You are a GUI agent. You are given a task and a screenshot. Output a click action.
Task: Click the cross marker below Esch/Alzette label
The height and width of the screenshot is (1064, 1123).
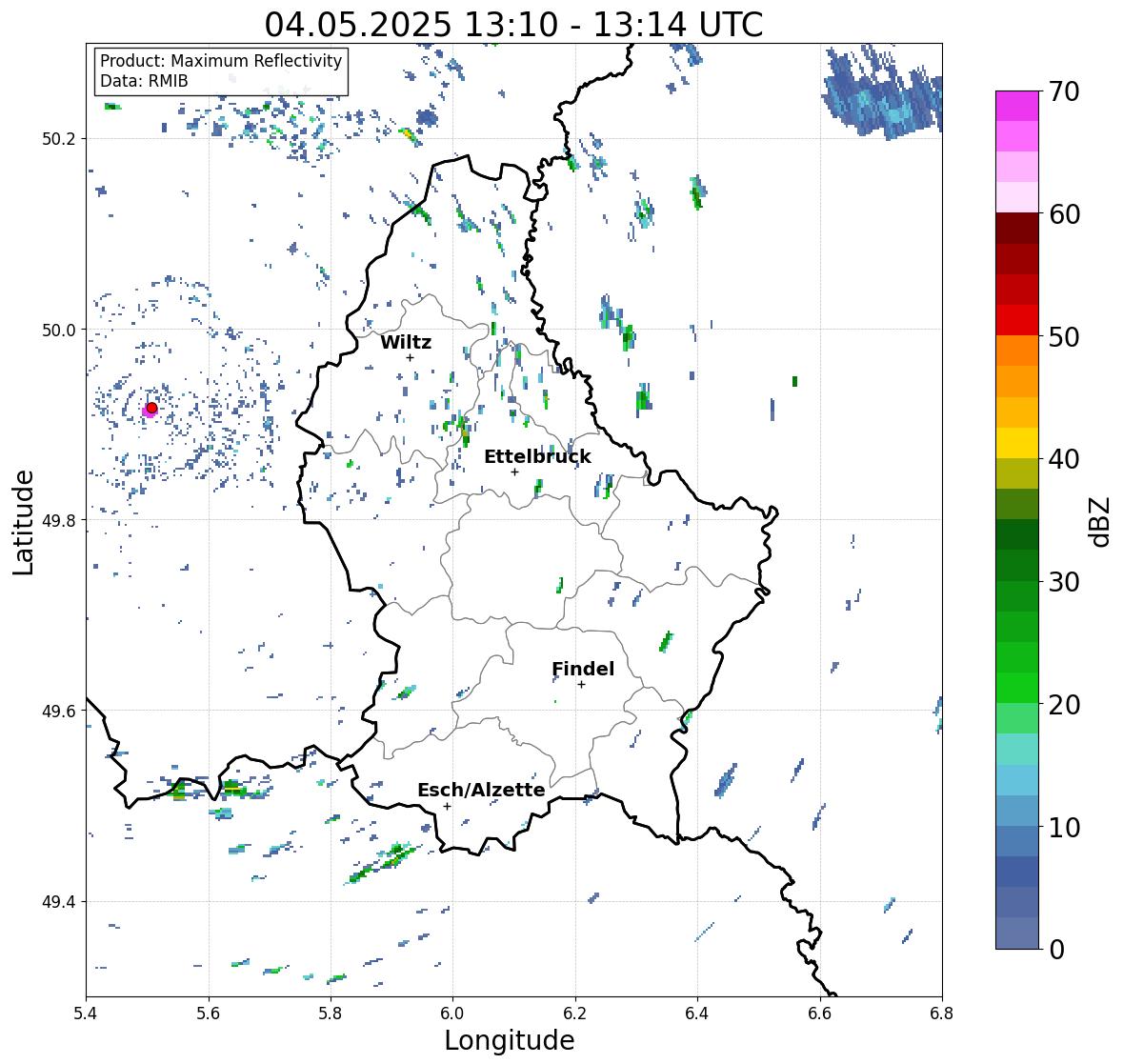pos(447,806)
